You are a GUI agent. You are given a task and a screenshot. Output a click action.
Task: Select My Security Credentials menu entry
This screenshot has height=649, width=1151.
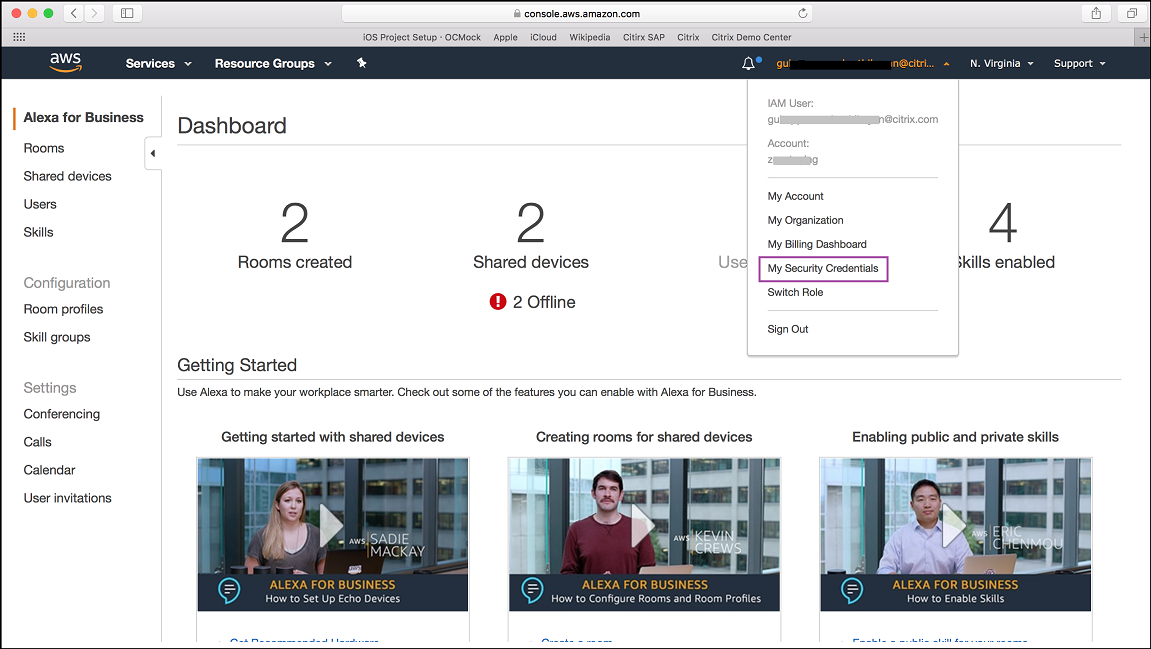(x=823, y=268)
